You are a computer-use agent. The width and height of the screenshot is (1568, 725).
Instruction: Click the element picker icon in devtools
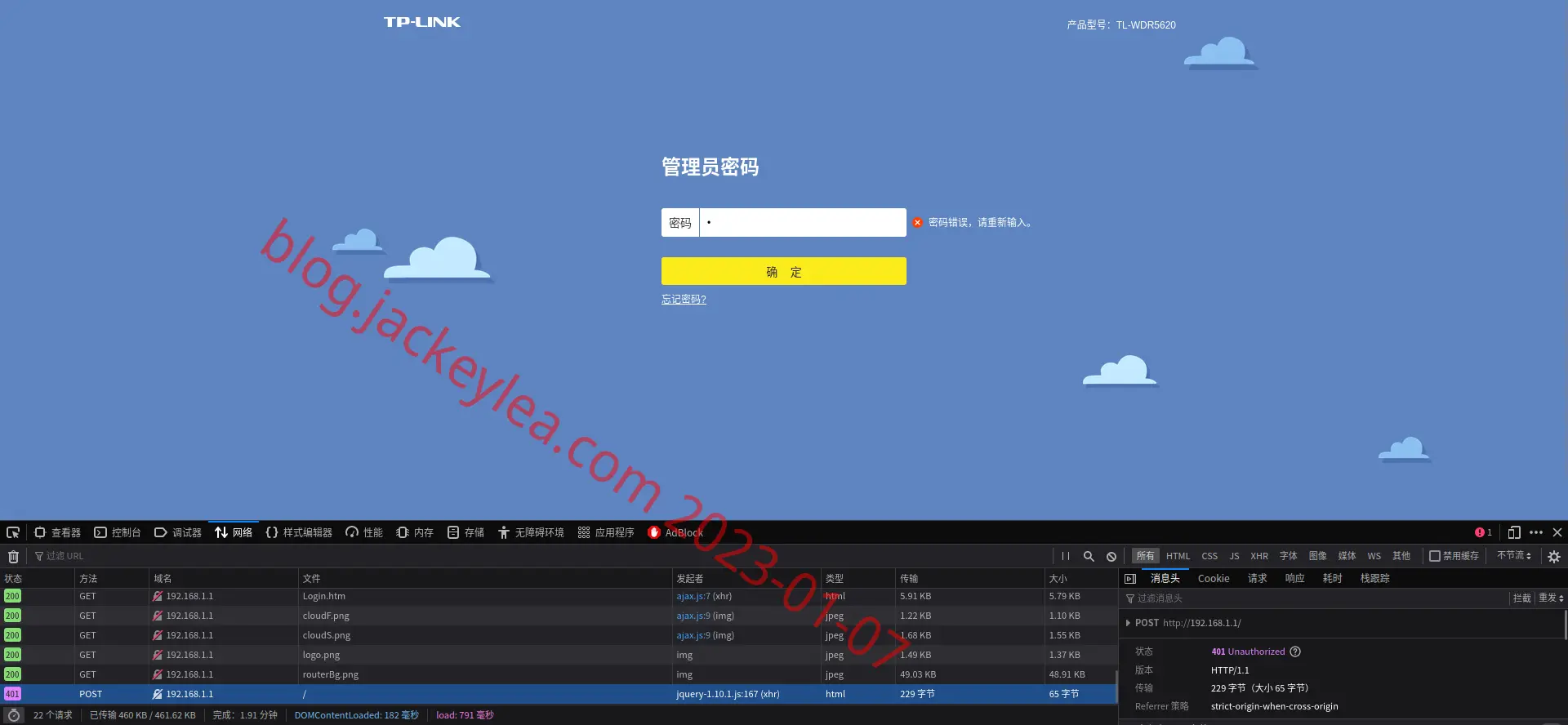13,532
